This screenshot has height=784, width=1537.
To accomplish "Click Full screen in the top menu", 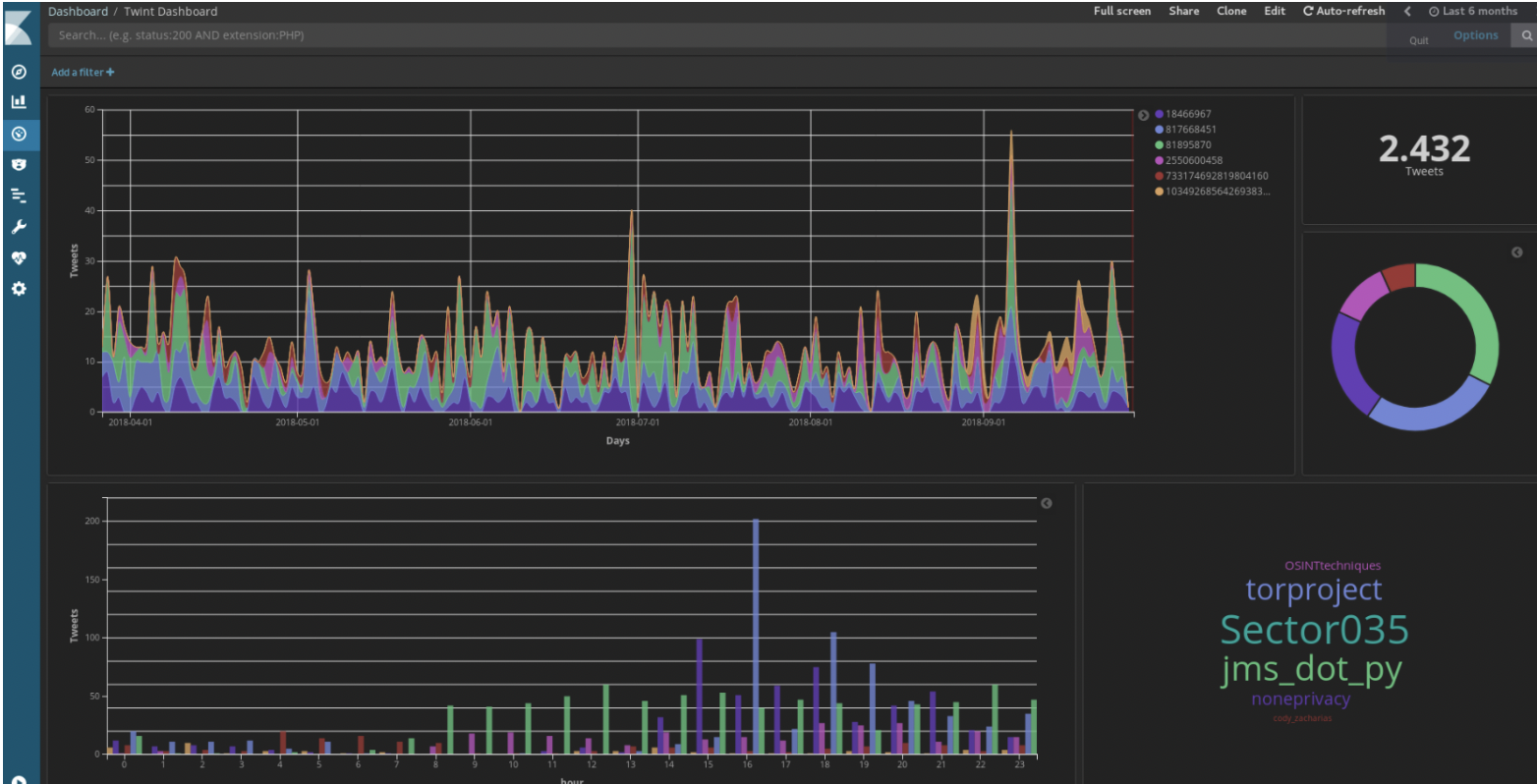I will 1122,12.
